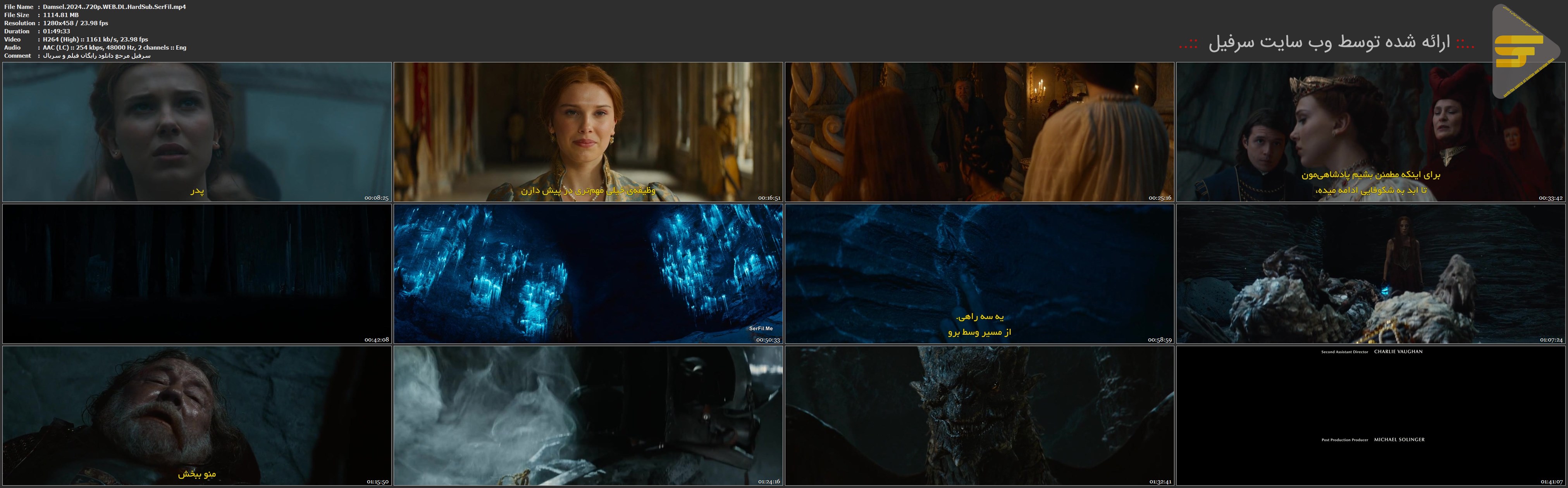This screenshot has width=1568, height=488.
Task: Click the file name Damsel.2024 text
Action: (x=114, y=7)
